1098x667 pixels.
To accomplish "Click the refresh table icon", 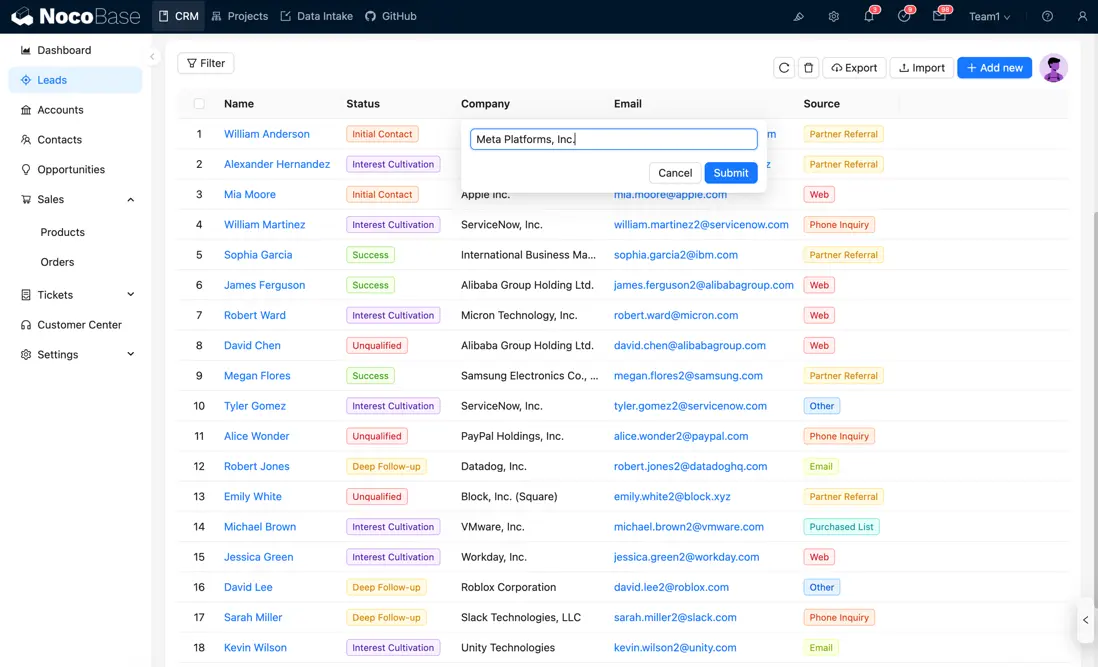I will 784,68.
